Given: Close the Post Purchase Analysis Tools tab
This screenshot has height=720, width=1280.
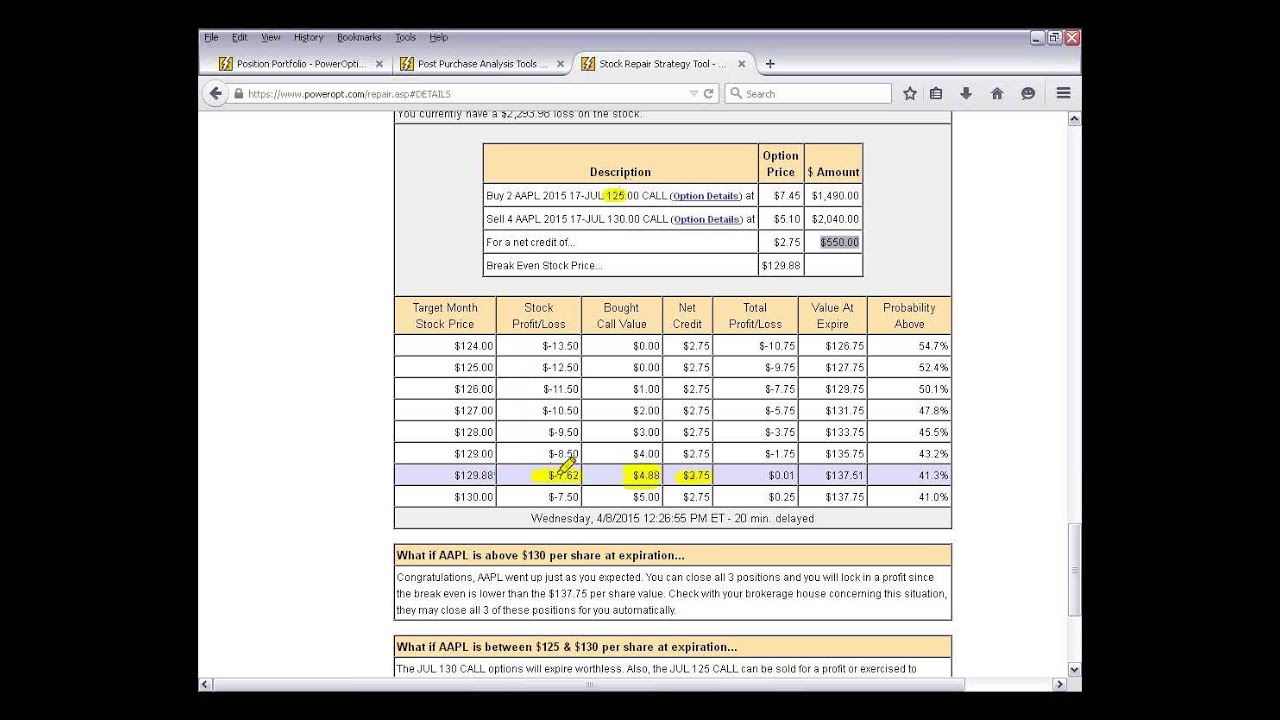Looking at the screenshot, I should tap(560, 64).
